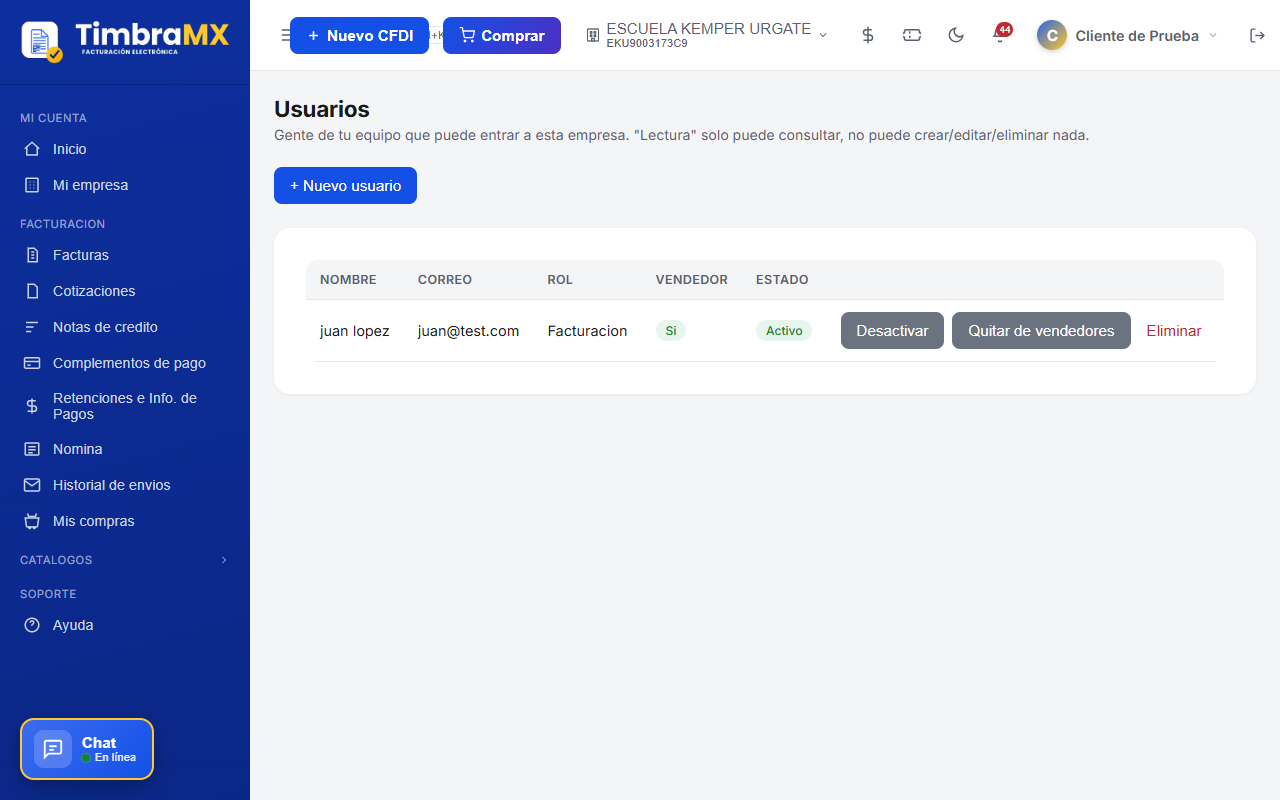Screen dimensions: 1280x800
Task: Toggle dark mode moon icon
Action: coord(956,35)
